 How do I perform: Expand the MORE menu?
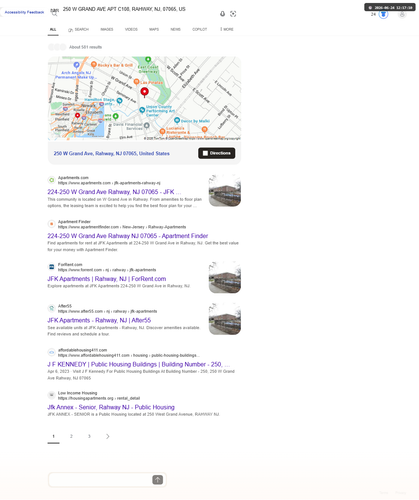click(x=227, y=29)
